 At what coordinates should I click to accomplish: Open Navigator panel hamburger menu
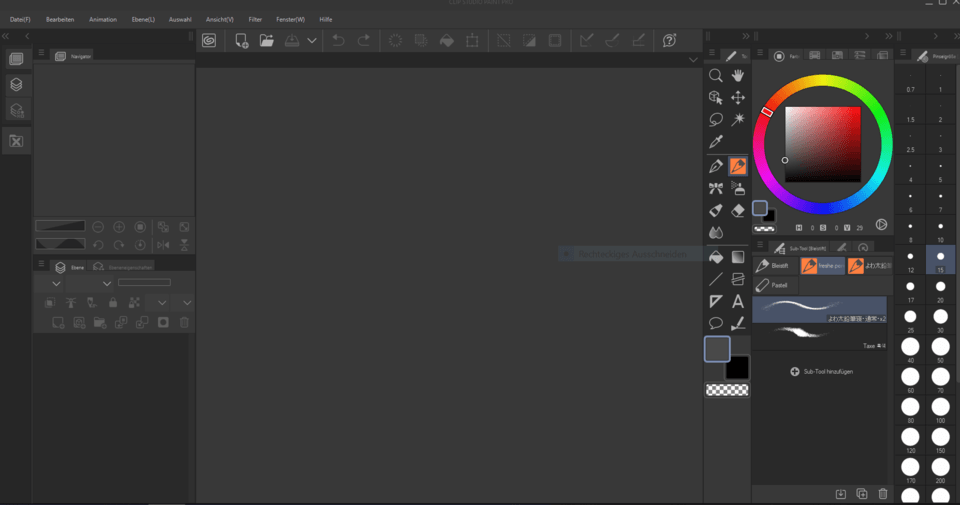[x=41, y=53]
